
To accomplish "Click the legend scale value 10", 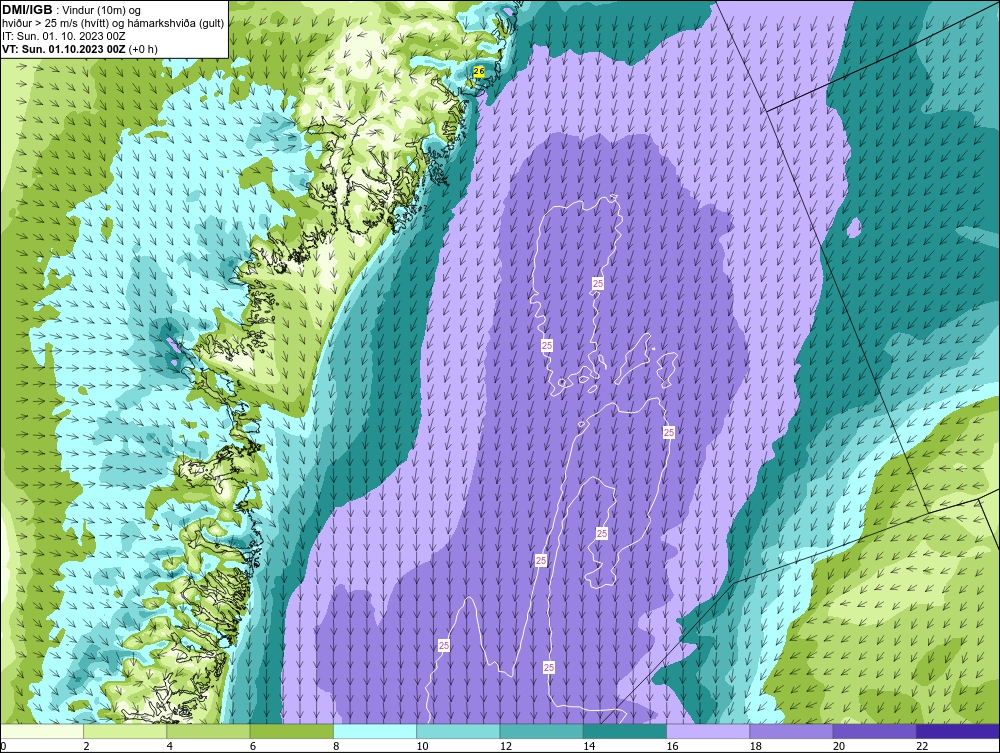I will click(423, 746).
